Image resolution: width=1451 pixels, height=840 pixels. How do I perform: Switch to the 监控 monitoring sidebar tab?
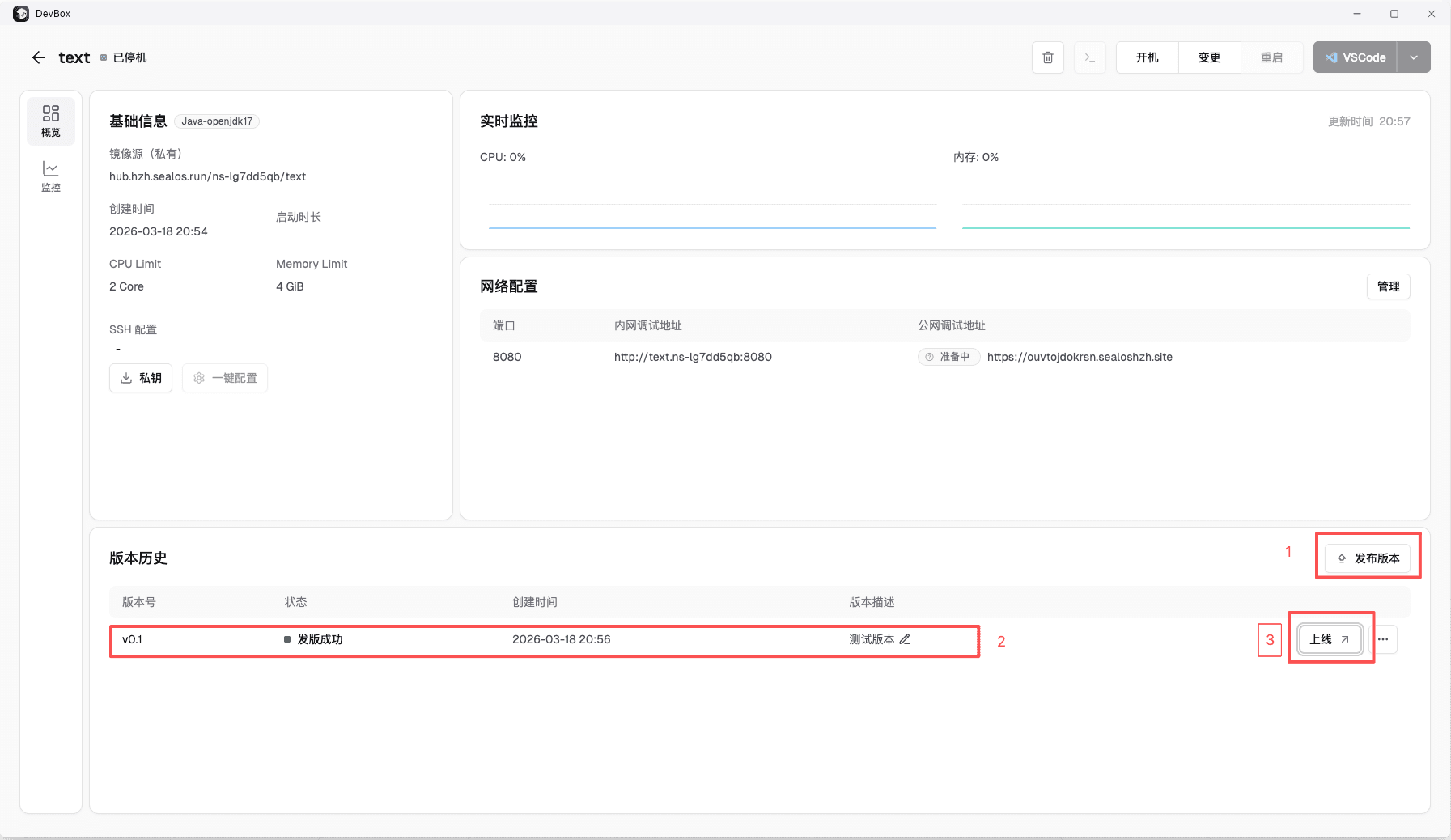point(51,176)
